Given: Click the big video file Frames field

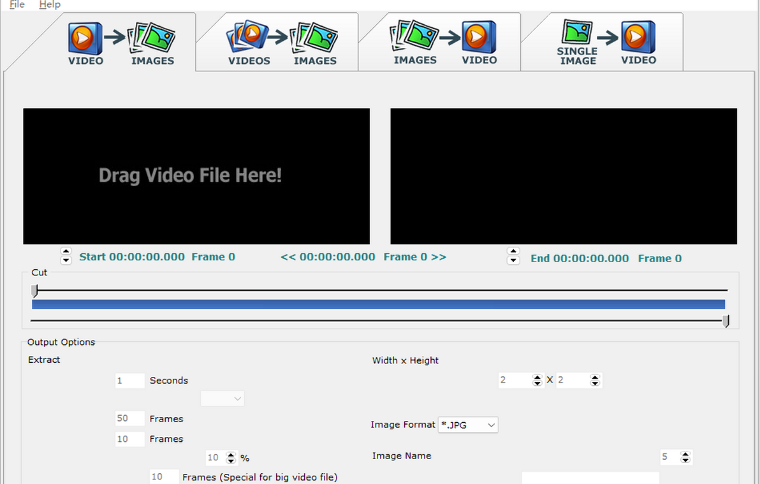Looking at the screenshot, I should [x=164, y=477].
